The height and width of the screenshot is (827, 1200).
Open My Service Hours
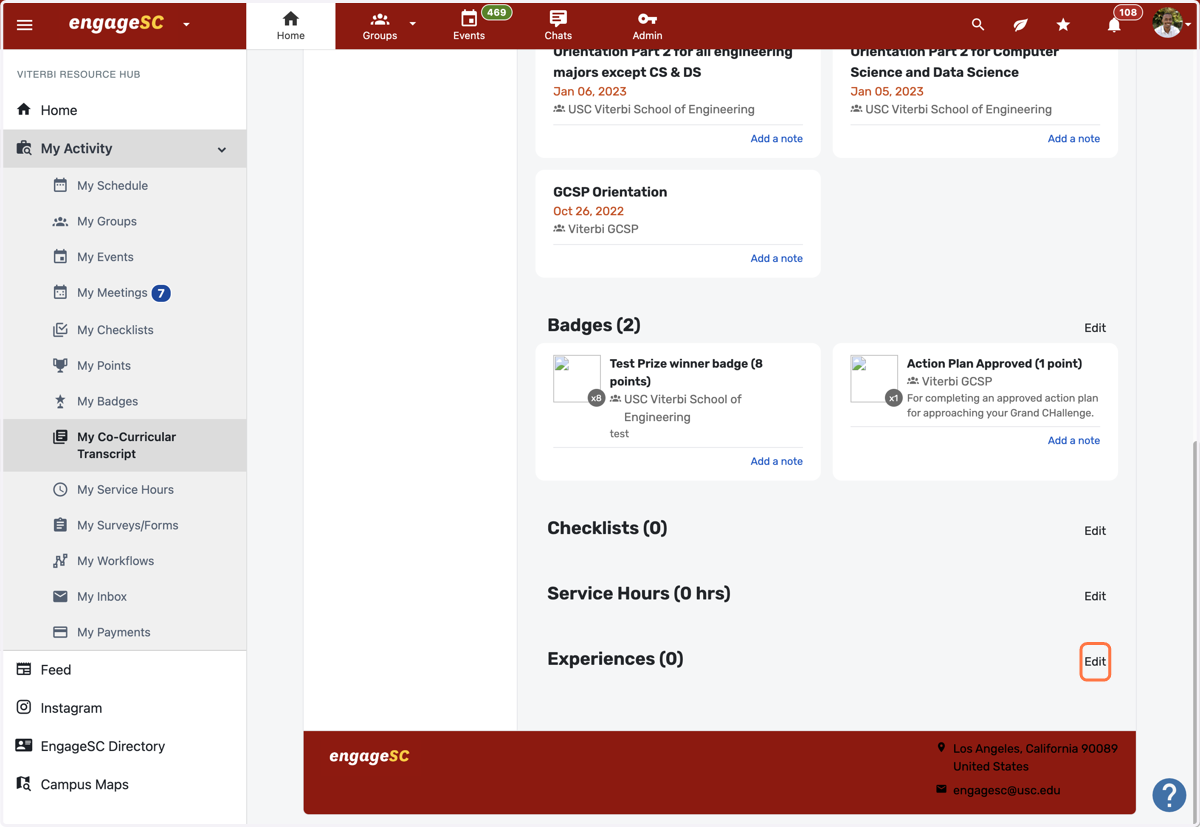[x=125, y=490]
